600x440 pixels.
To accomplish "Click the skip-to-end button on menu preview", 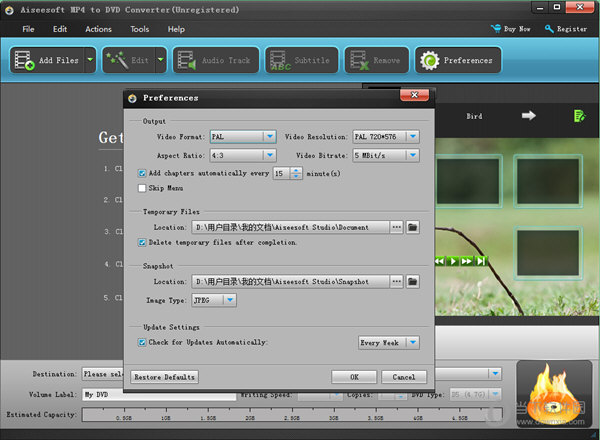I will click(x=480, y=261).
